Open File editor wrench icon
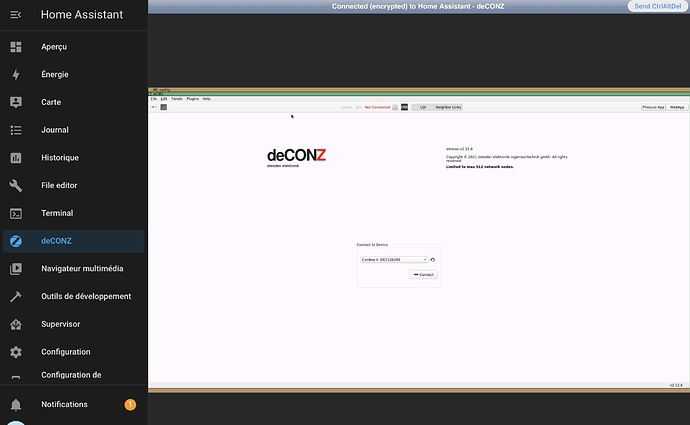Viewport: 690px width, 425px height. click(16, 186)
